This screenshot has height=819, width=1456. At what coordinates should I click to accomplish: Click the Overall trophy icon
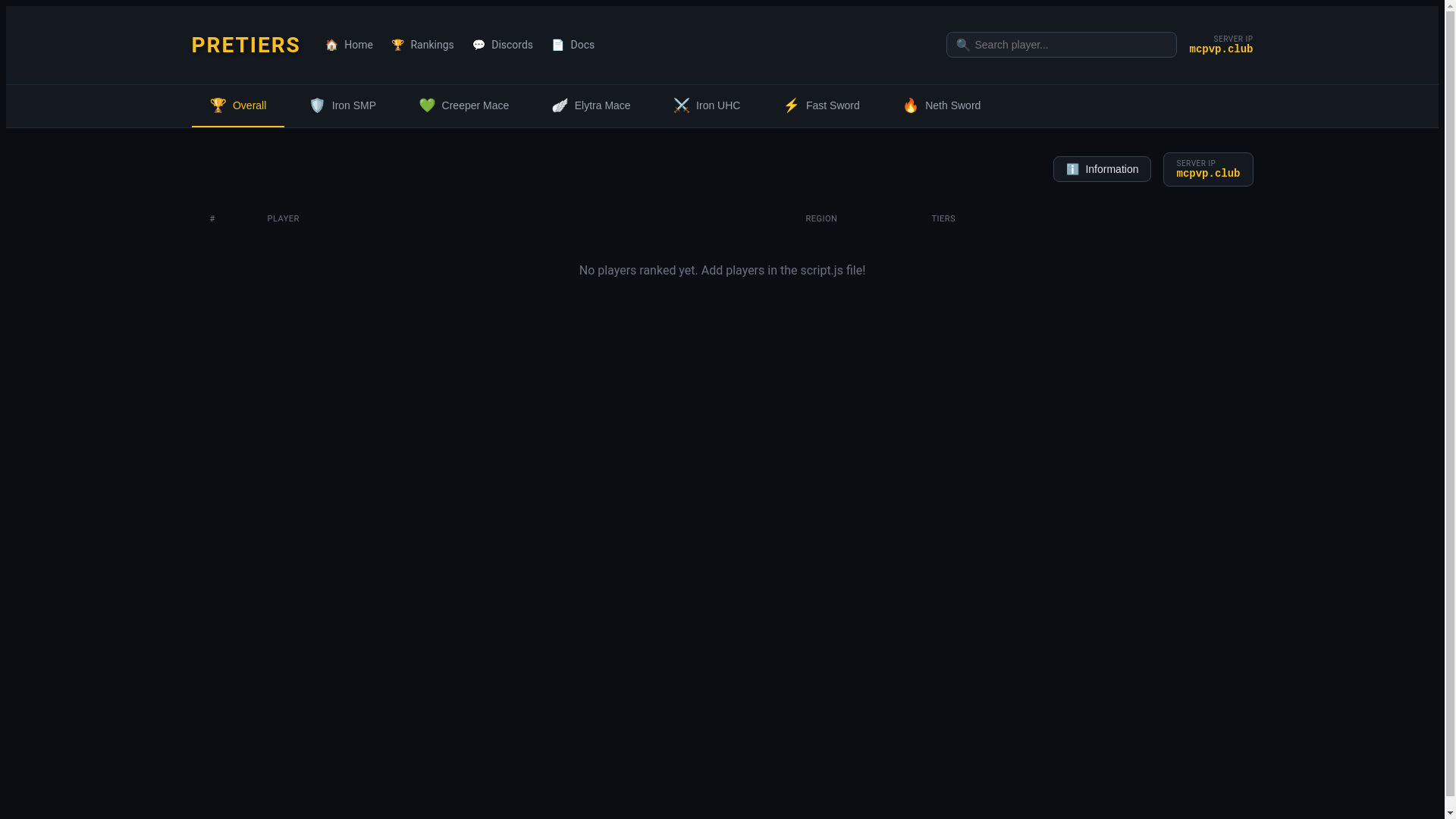(218, 105)
